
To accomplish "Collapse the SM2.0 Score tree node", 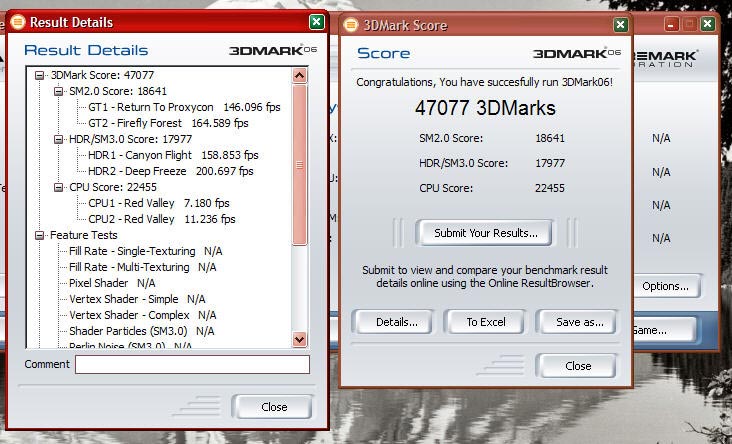I will tap(58, 91).
